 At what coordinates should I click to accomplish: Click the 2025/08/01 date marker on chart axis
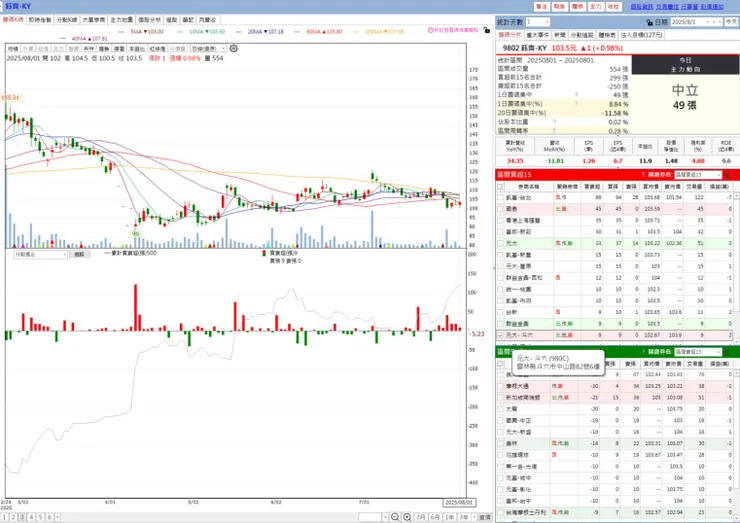(x=459, y=502)
